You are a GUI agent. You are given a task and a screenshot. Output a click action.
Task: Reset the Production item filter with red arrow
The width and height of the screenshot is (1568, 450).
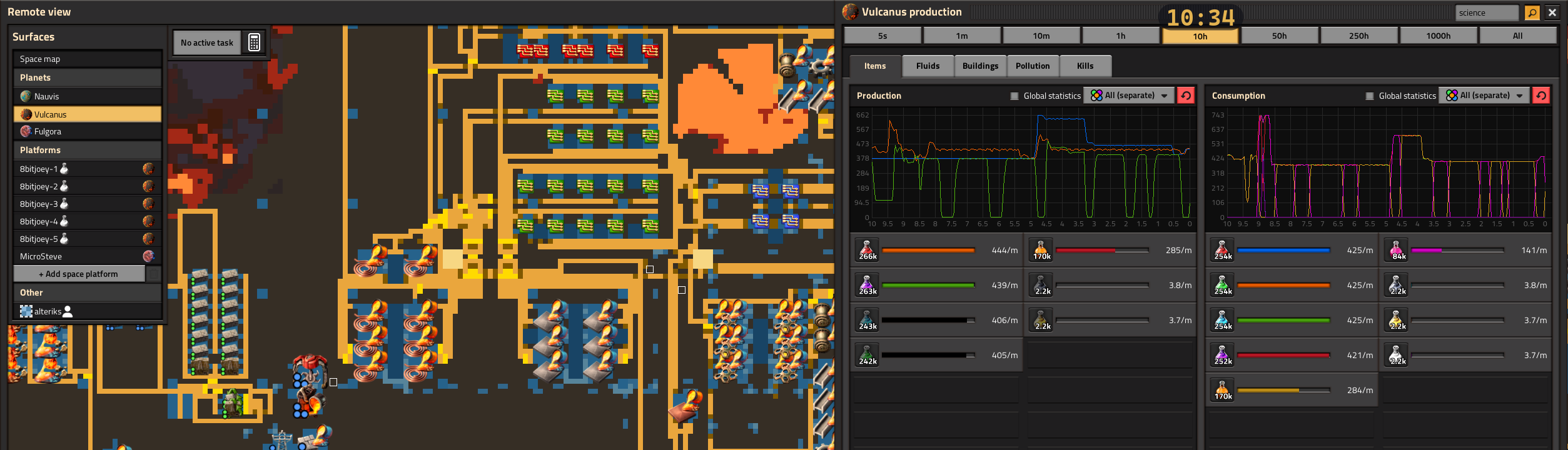(1185, 95)
